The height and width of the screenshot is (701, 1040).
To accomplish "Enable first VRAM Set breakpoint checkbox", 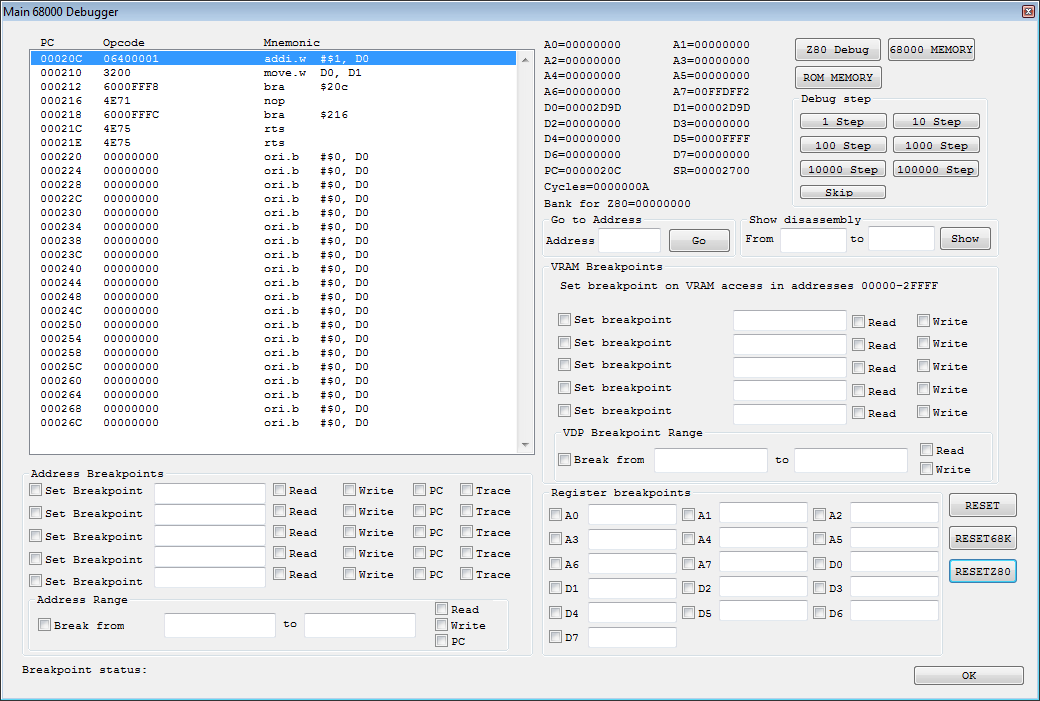I will coord(564,320).
